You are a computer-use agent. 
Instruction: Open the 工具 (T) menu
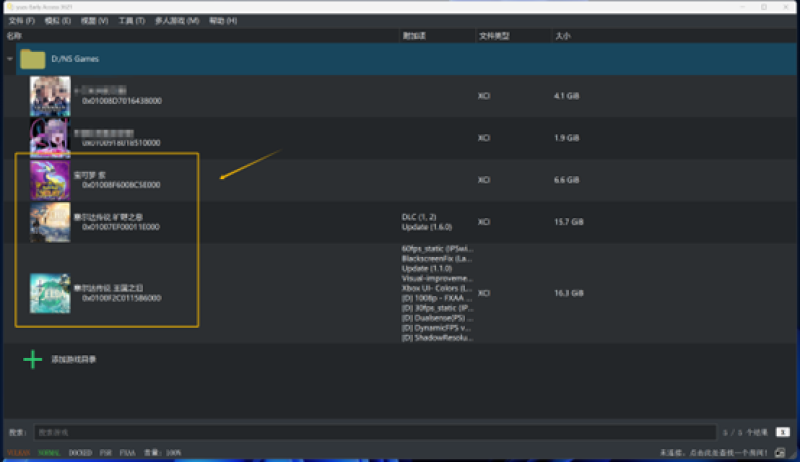pos(131,21)
